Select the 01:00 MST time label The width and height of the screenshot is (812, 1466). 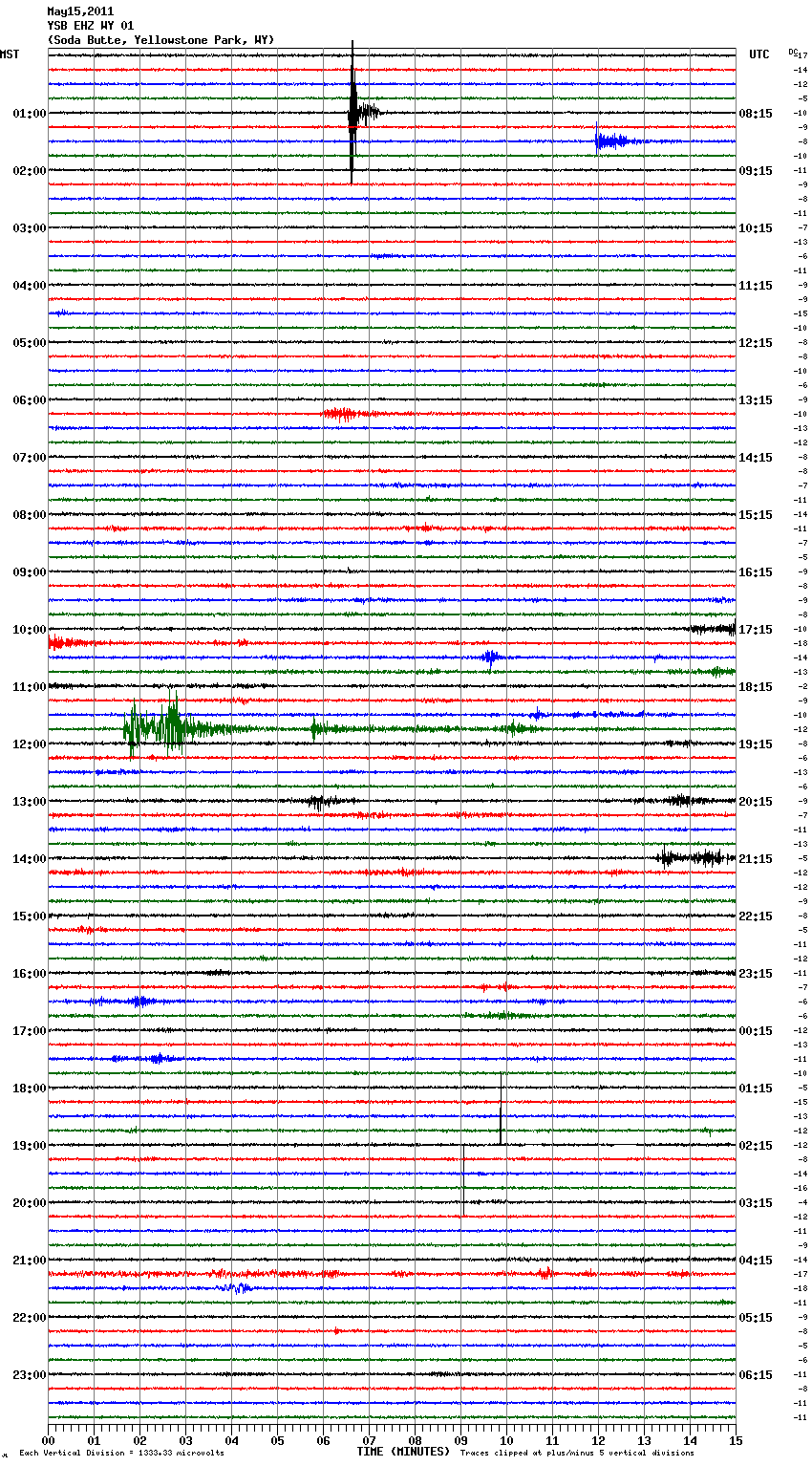pyautogui.click(x=30, y=114)
